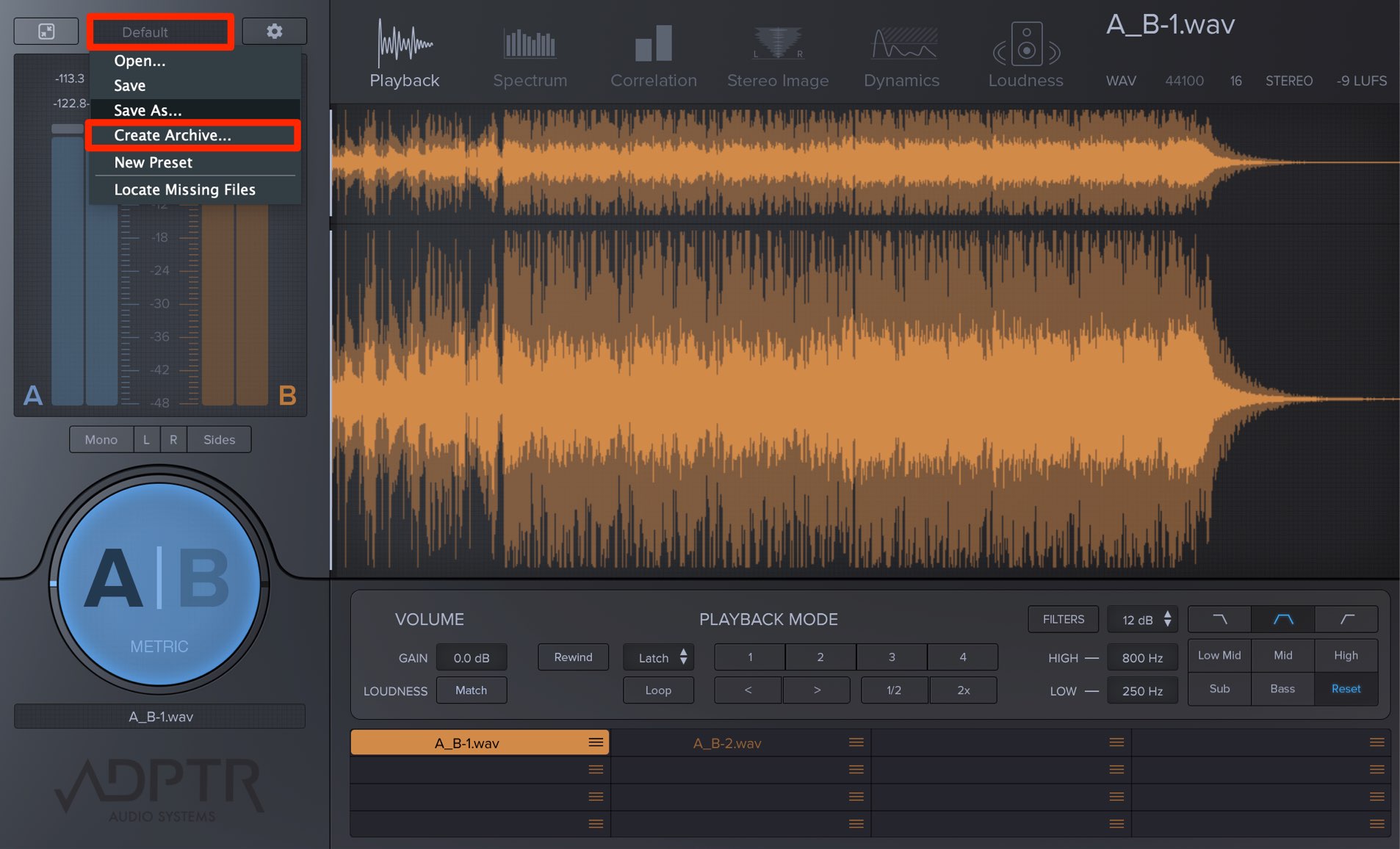Image resolution: width=1400 pixels, height=849 pixels.
Task: Click the B channel level meter
Action: (x=235, y=305)
